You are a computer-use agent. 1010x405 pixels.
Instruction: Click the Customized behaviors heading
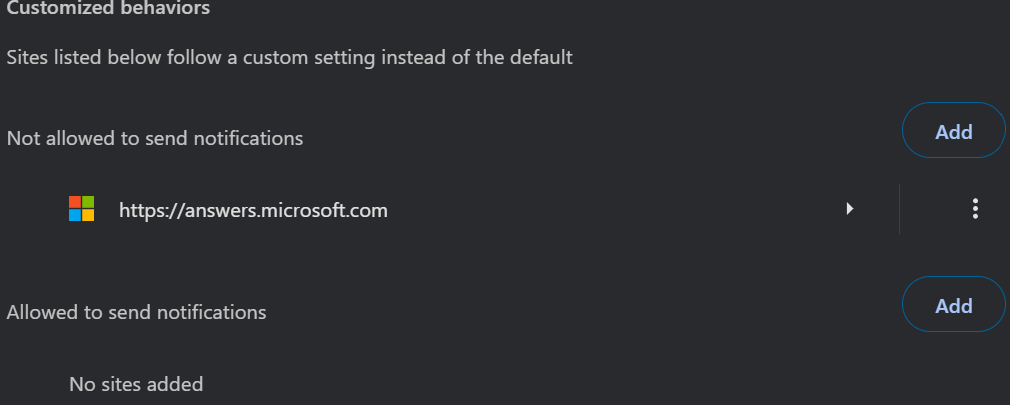[x=108, y=9]
